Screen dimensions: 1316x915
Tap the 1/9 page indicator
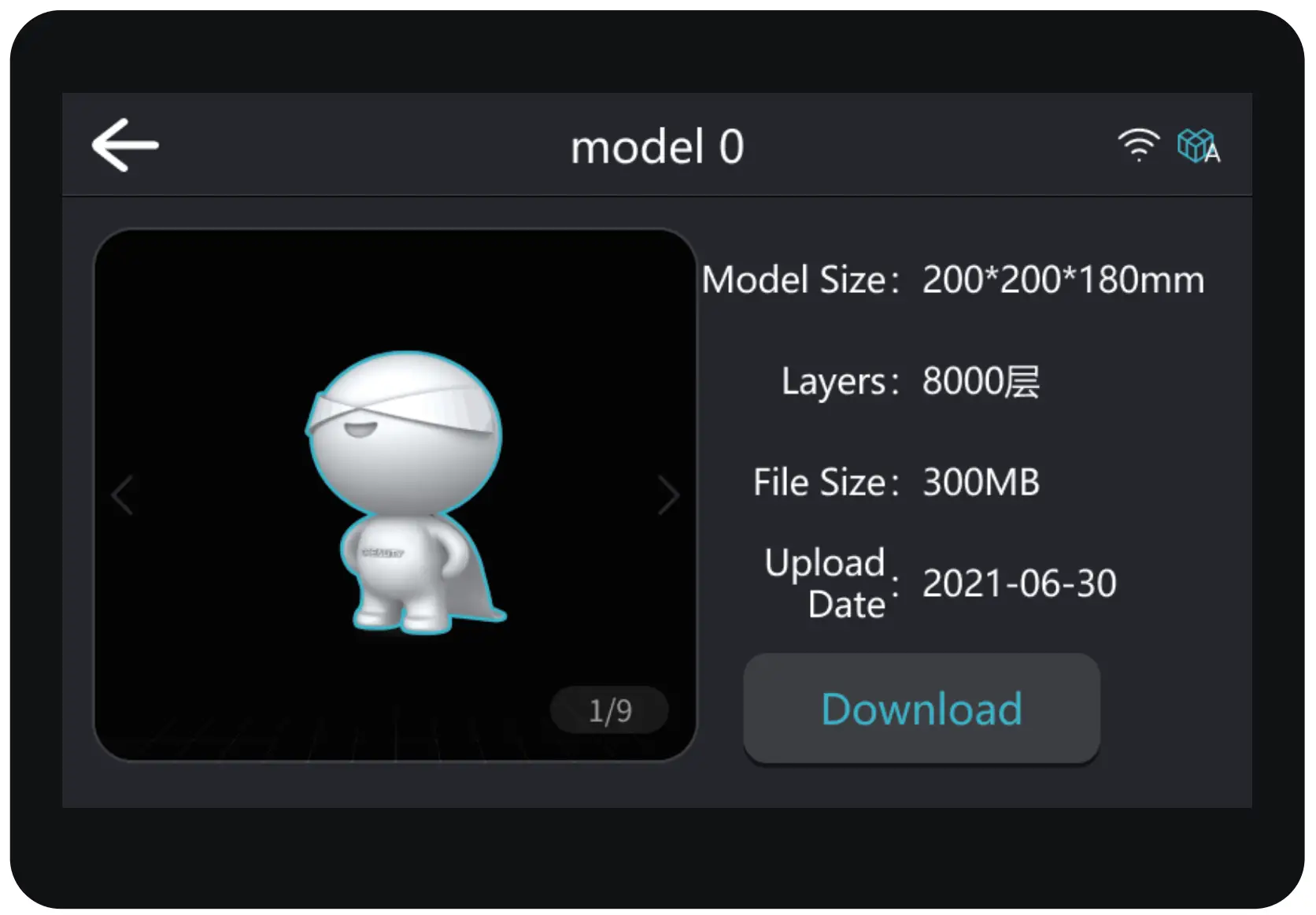[609, 709]
